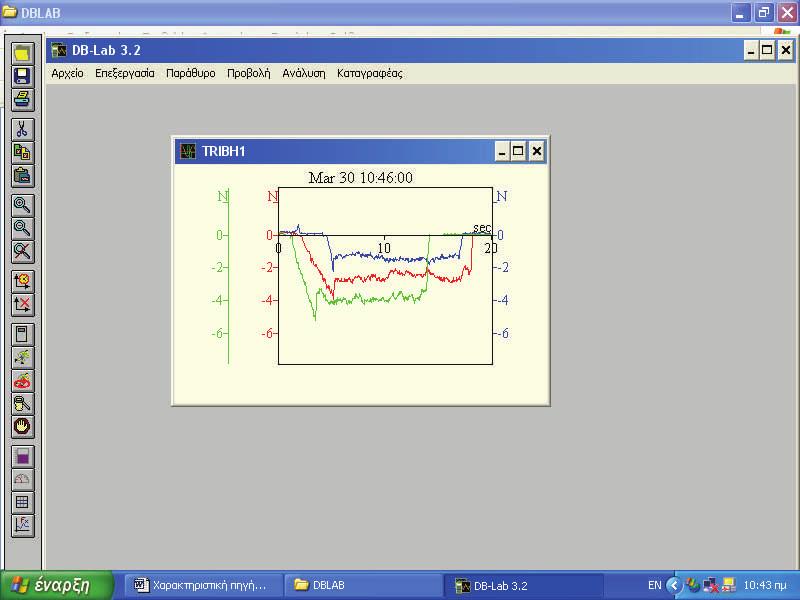
Task: Cut selection using the scissors icon
Action: pyautogui.click(x=22, y=130)
